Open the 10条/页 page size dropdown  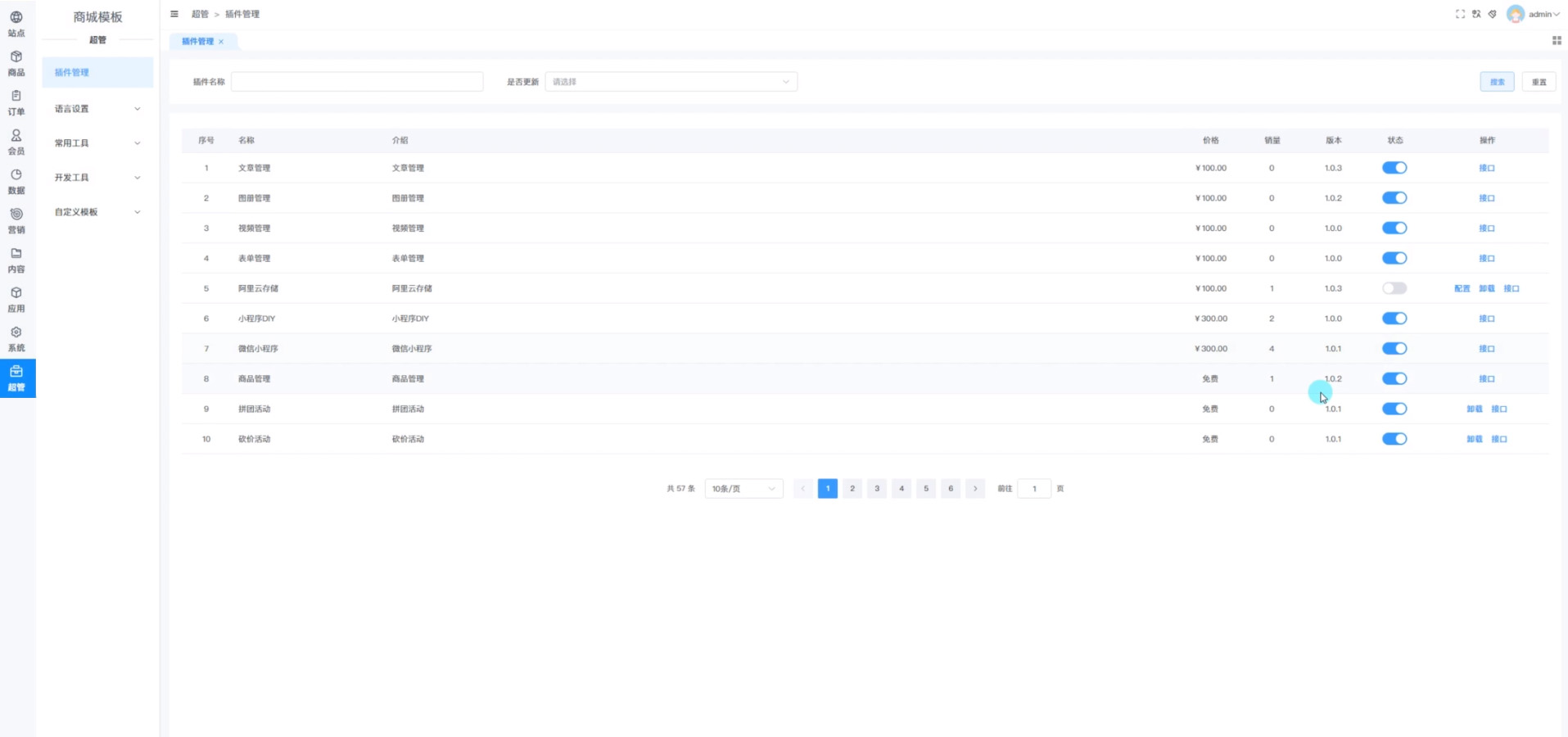pyautogui.click(x=743, y=489)
